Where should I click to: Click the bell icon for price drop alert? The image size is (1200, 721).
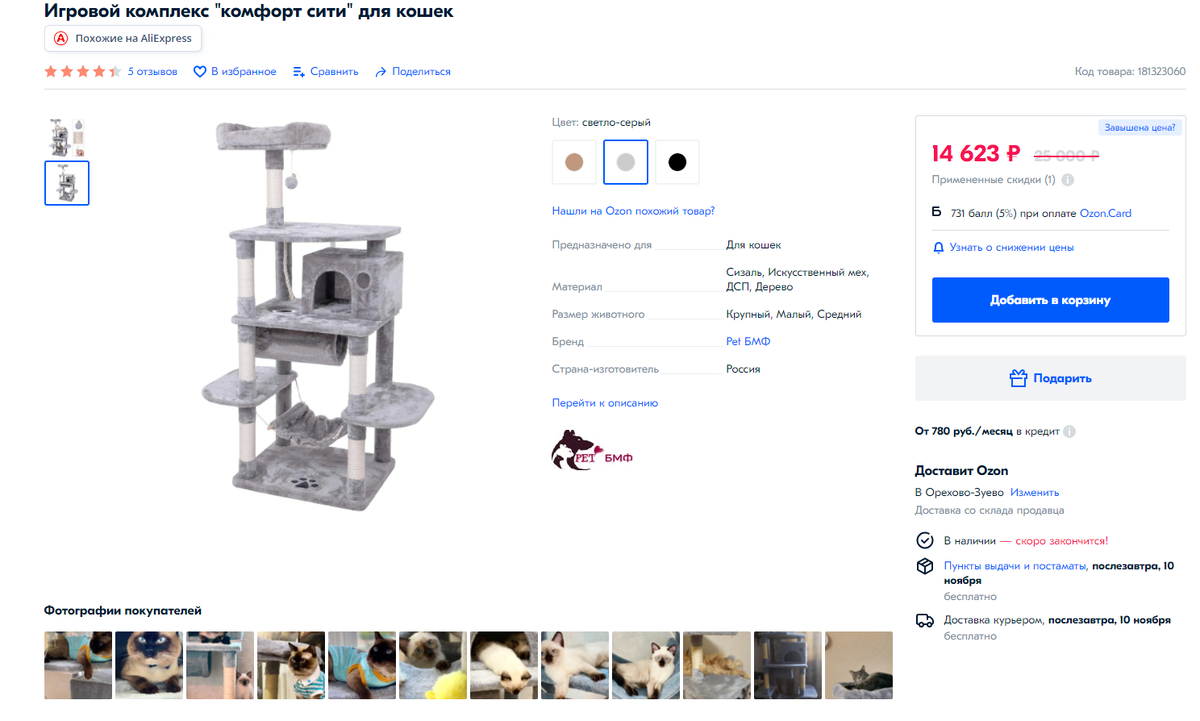pyautogui.click(x=938, y=247)
